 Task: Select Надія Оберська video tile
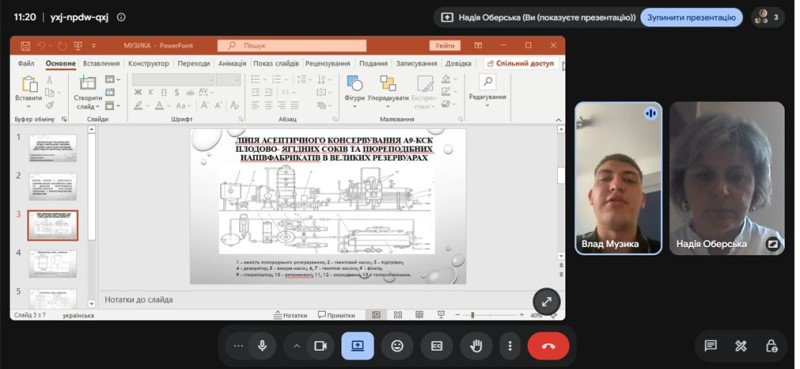[727, 178]
